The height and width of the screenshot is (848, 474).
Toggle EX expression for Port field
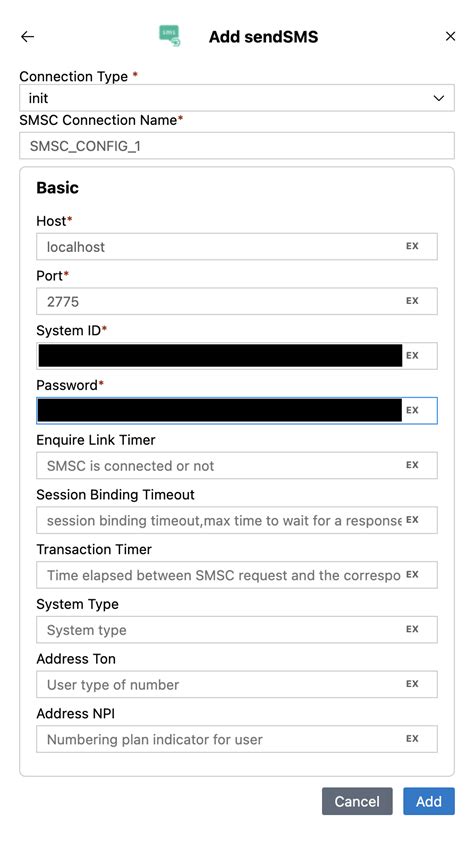pyautogui.click(x=412, y=301)
